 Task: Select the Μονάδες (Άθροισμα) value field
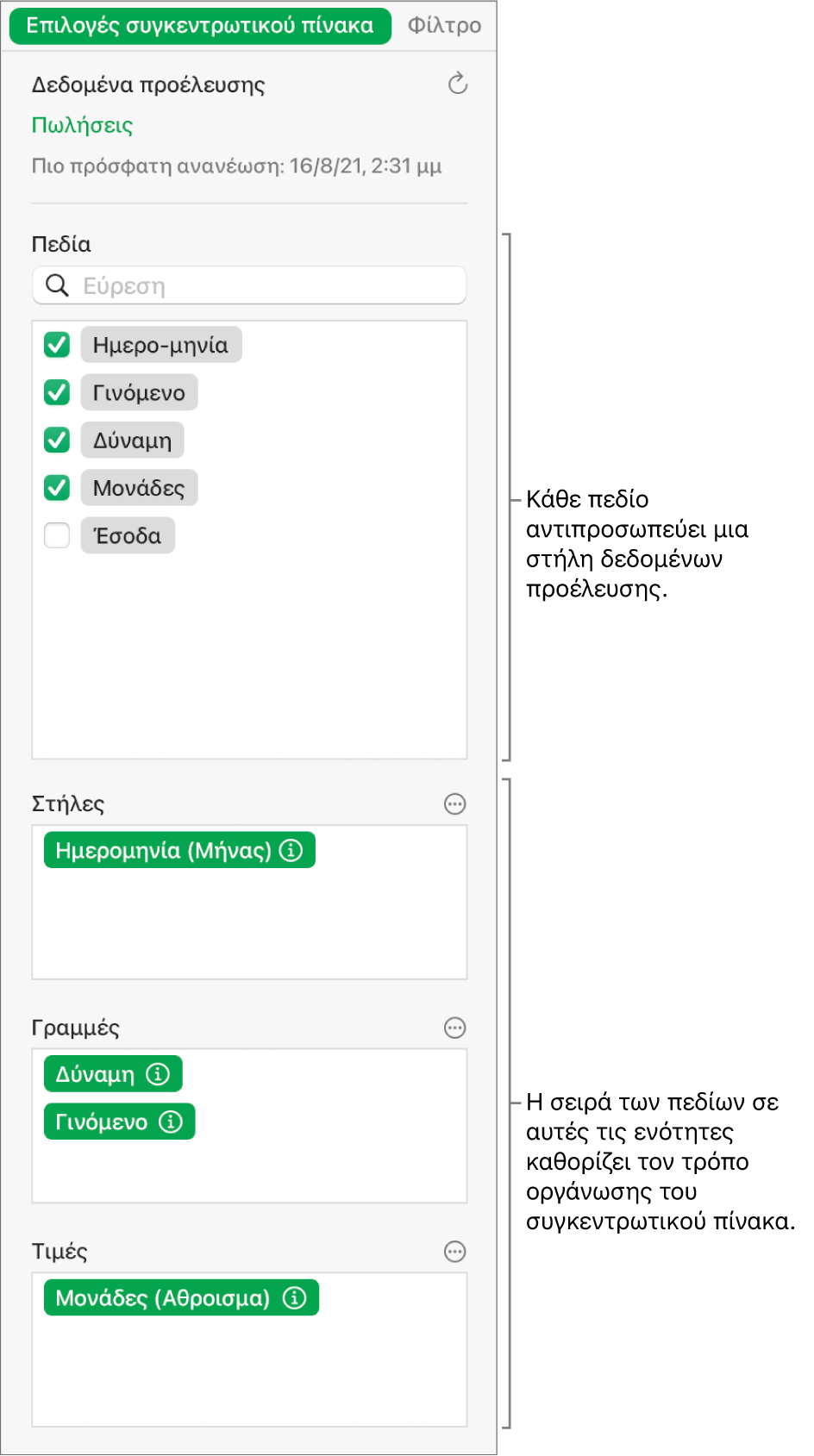click(181, 1298)
